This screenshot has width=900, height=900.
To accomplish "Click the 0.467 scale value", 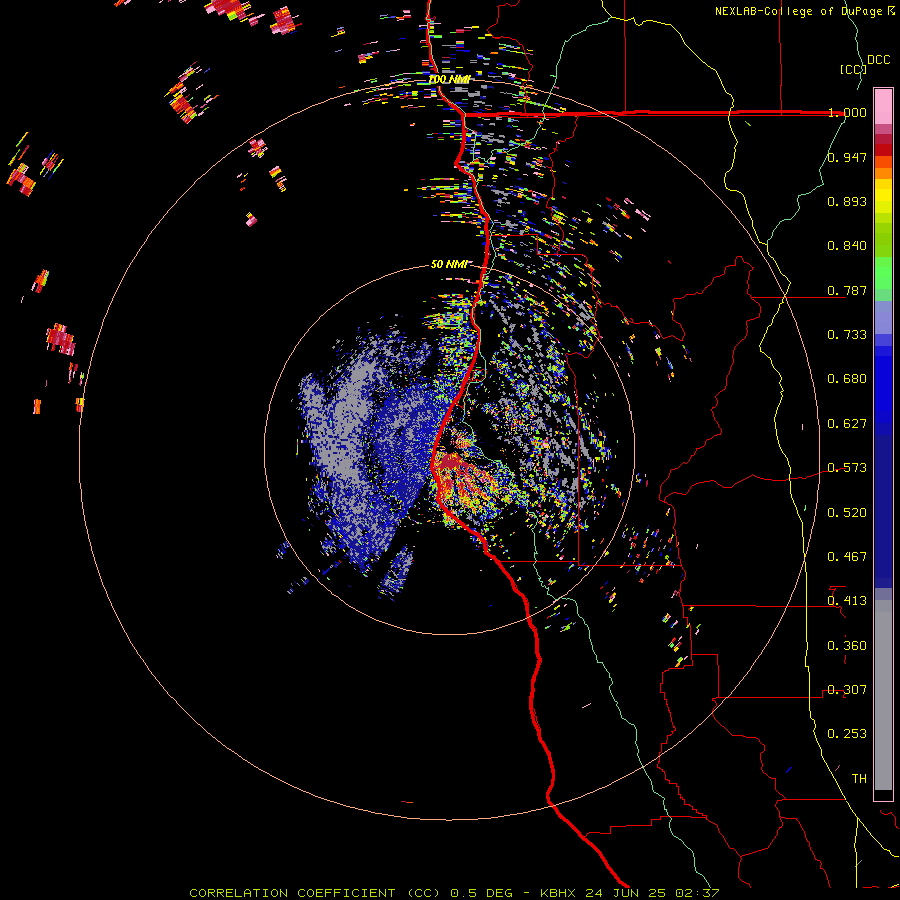I will click(847, 557).
